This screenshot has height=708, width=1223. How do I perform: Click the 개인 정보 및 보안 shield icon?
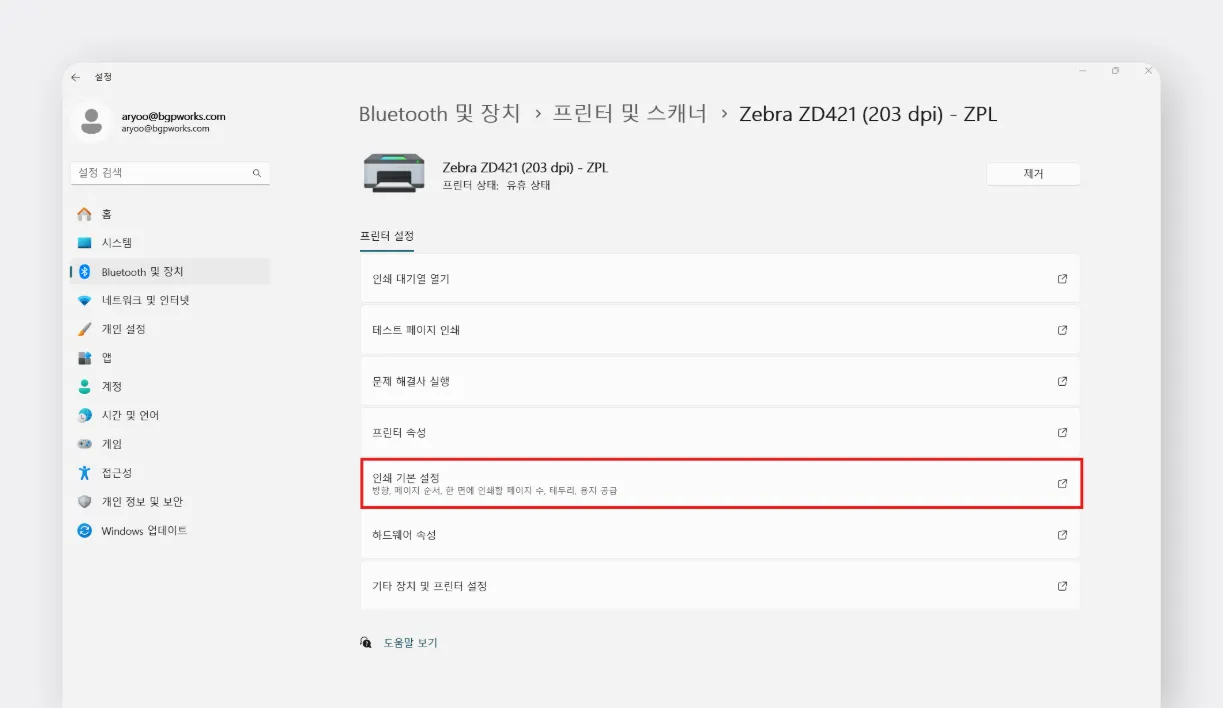84,502
